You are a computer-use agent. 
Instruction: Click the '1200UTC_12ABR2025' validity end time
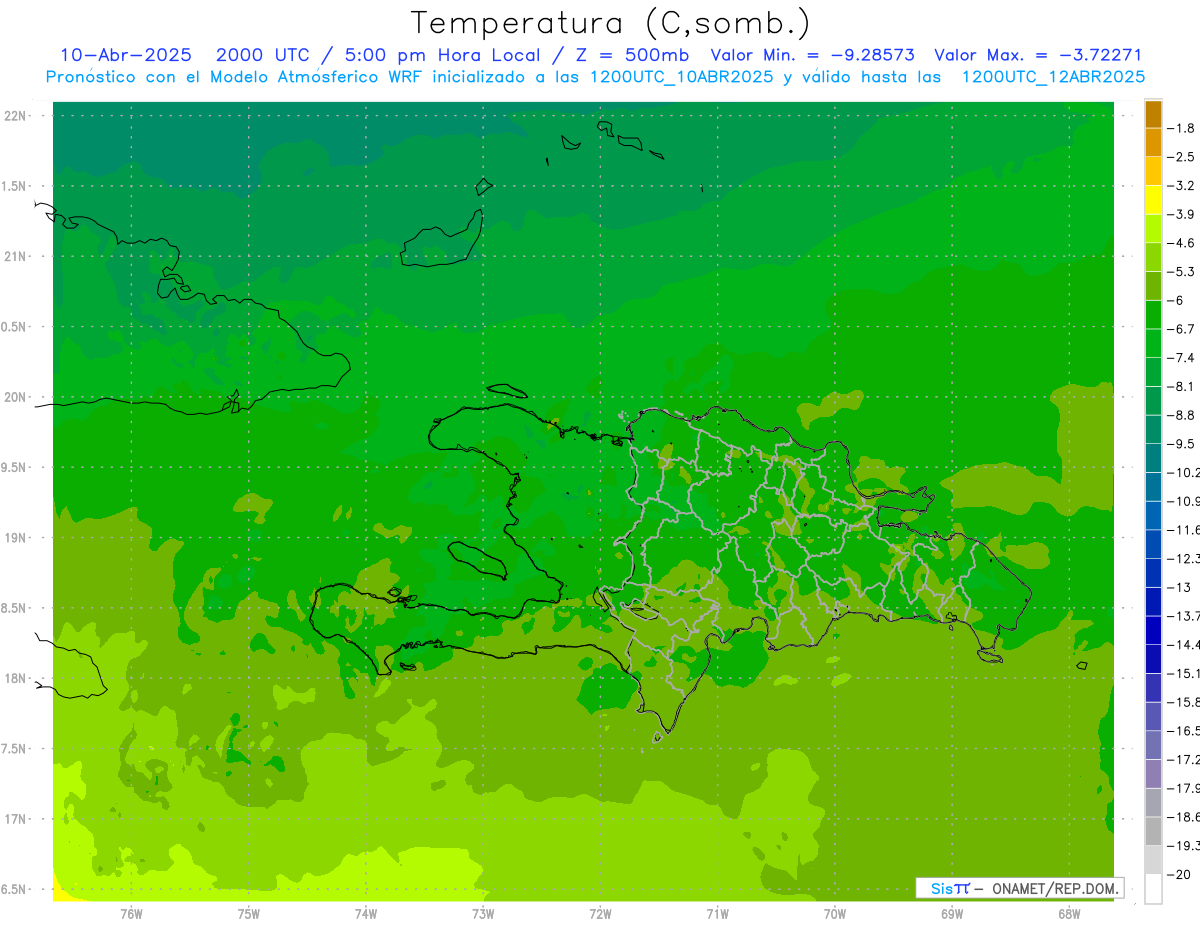coord(1053,77)
